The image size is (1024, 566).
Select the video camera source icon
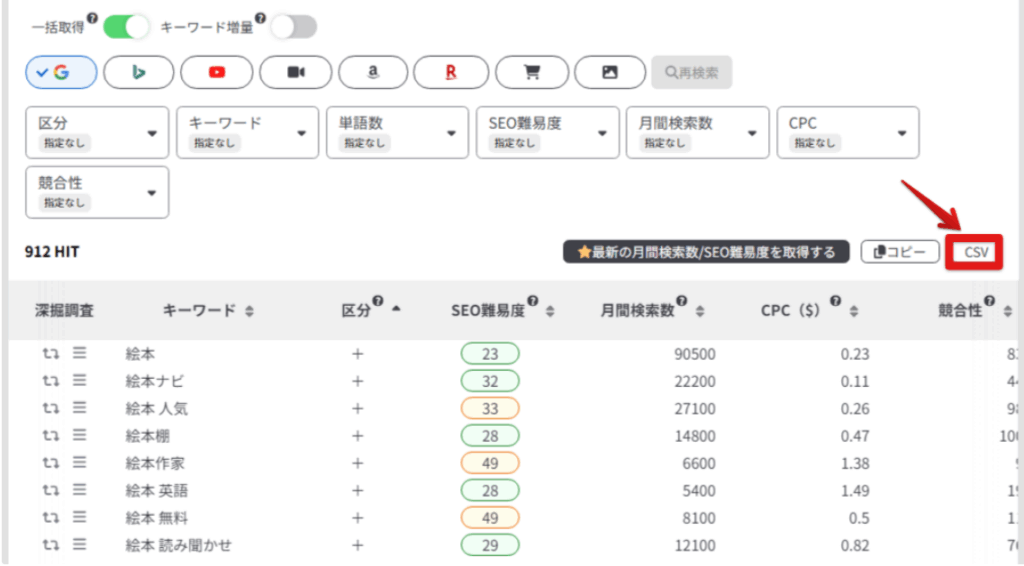click(x=295, y=72)
